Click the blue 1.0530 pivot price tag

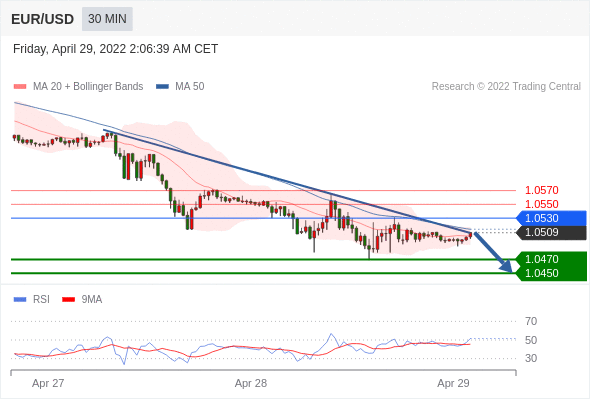551,218
